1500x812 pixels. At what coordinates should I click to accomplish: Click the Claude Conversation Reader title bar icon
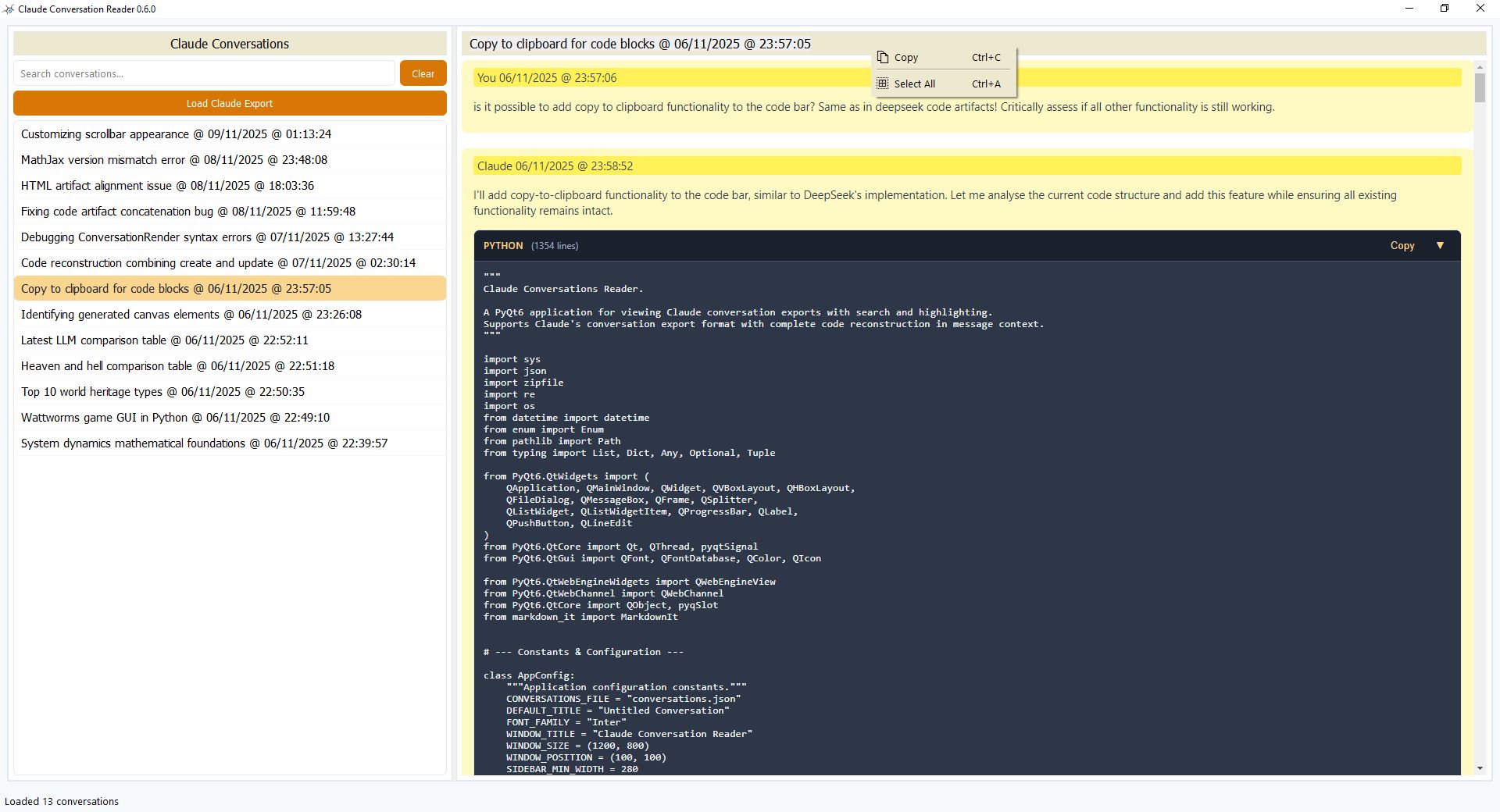[x=9, y=9]
